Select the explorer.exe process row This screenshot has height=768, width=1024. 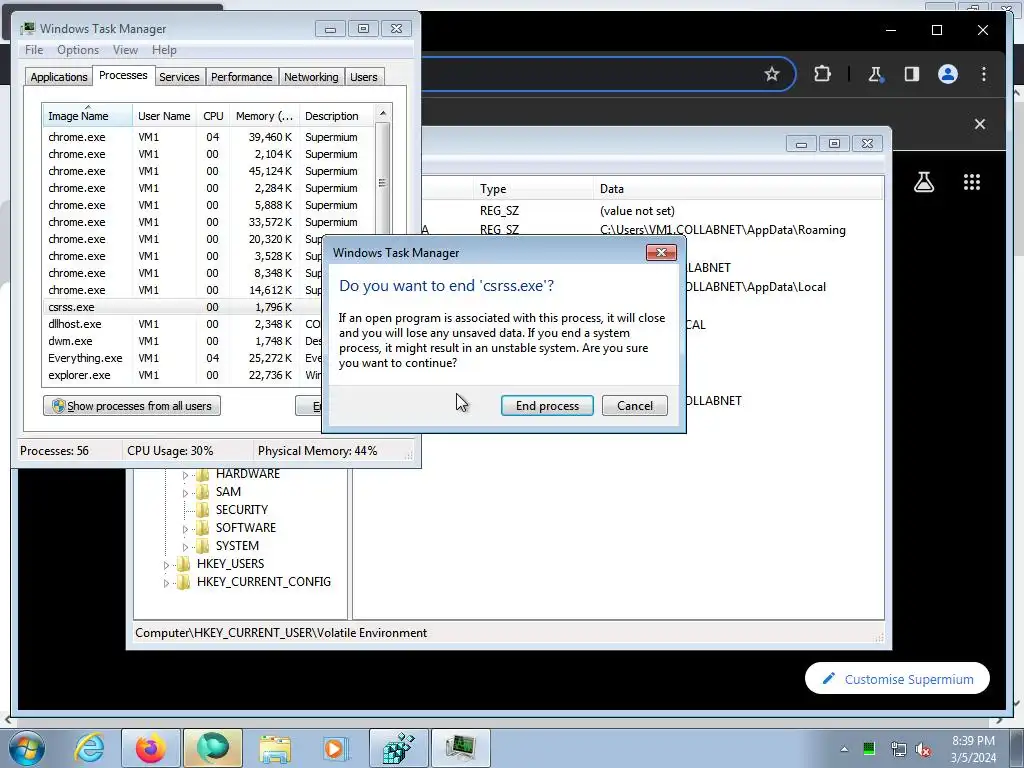pos(183,375)
